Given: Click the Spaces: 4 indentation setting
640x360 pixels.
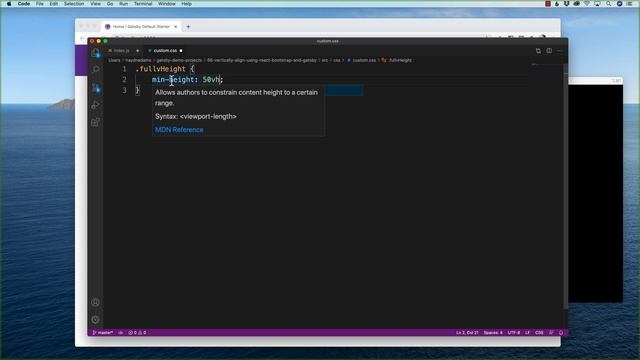Looking at the screenshot, I should (x=493, y=333).
